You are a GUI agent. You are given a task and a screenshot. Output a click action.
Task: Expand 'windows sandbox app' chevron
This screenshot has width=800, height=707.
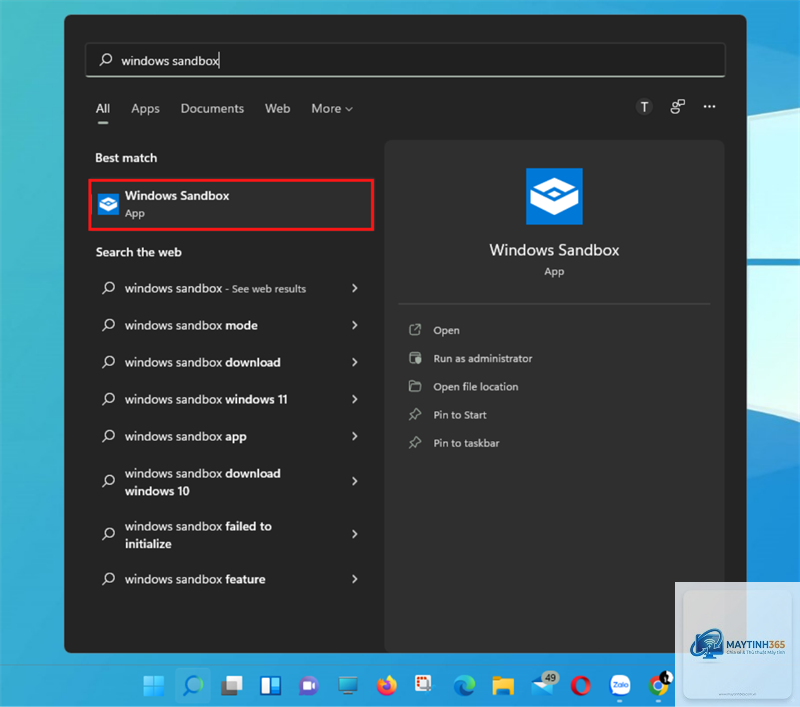click(x=355, y=436)
